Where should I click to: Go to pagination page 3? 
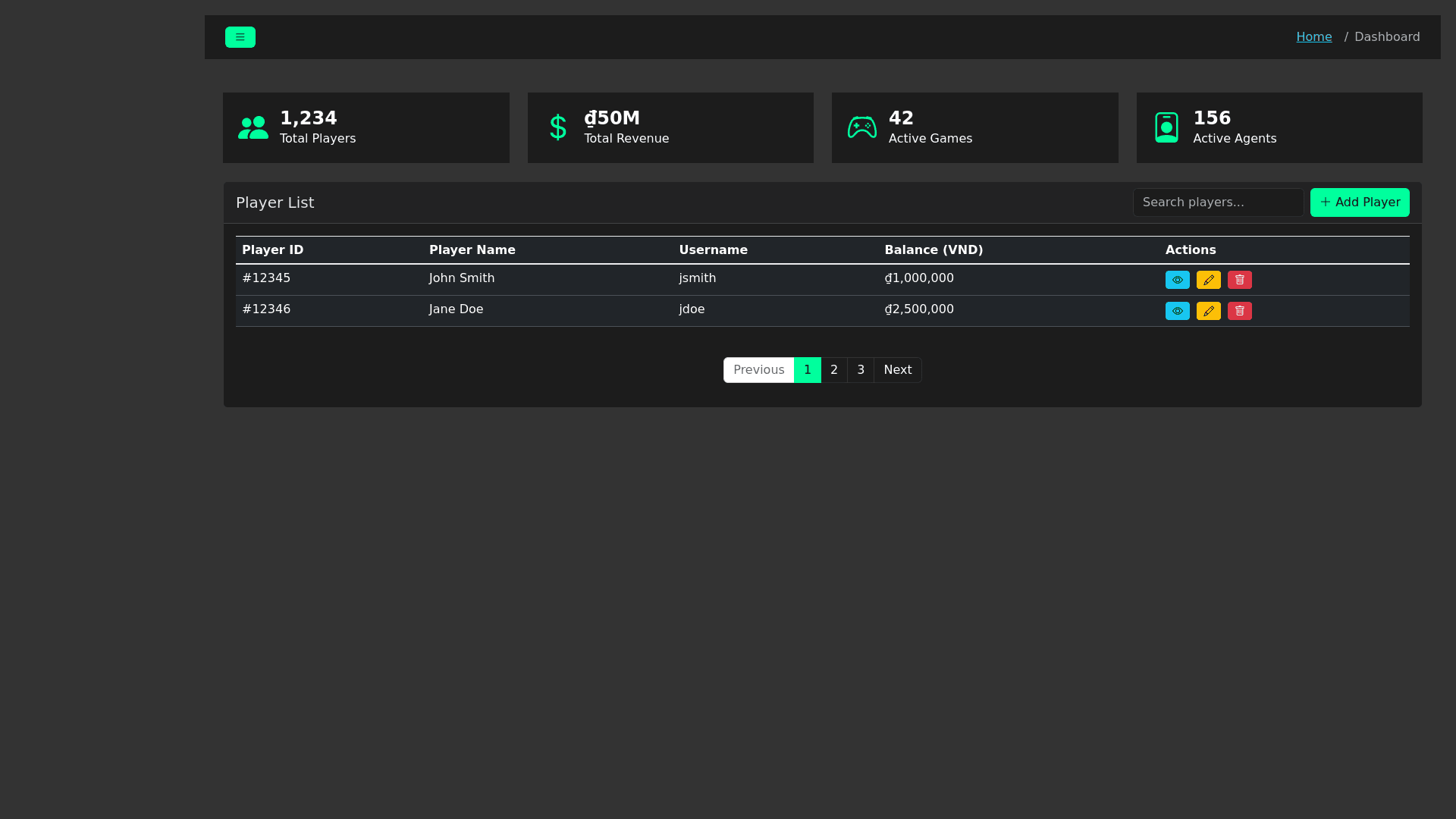(x=861, y=369)
